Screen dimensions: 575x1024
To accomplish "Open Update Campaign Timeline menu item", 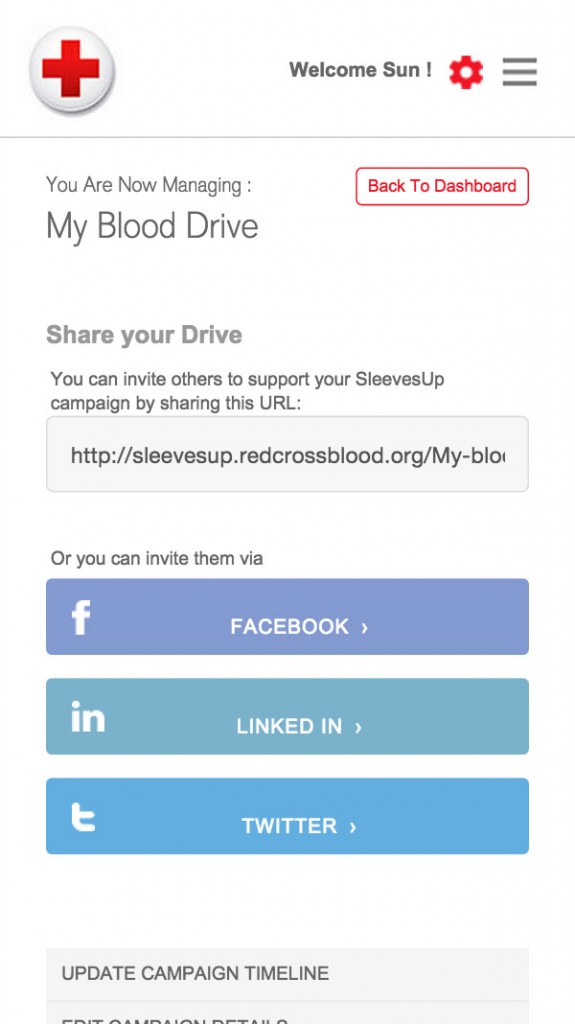I will (288, 974).
